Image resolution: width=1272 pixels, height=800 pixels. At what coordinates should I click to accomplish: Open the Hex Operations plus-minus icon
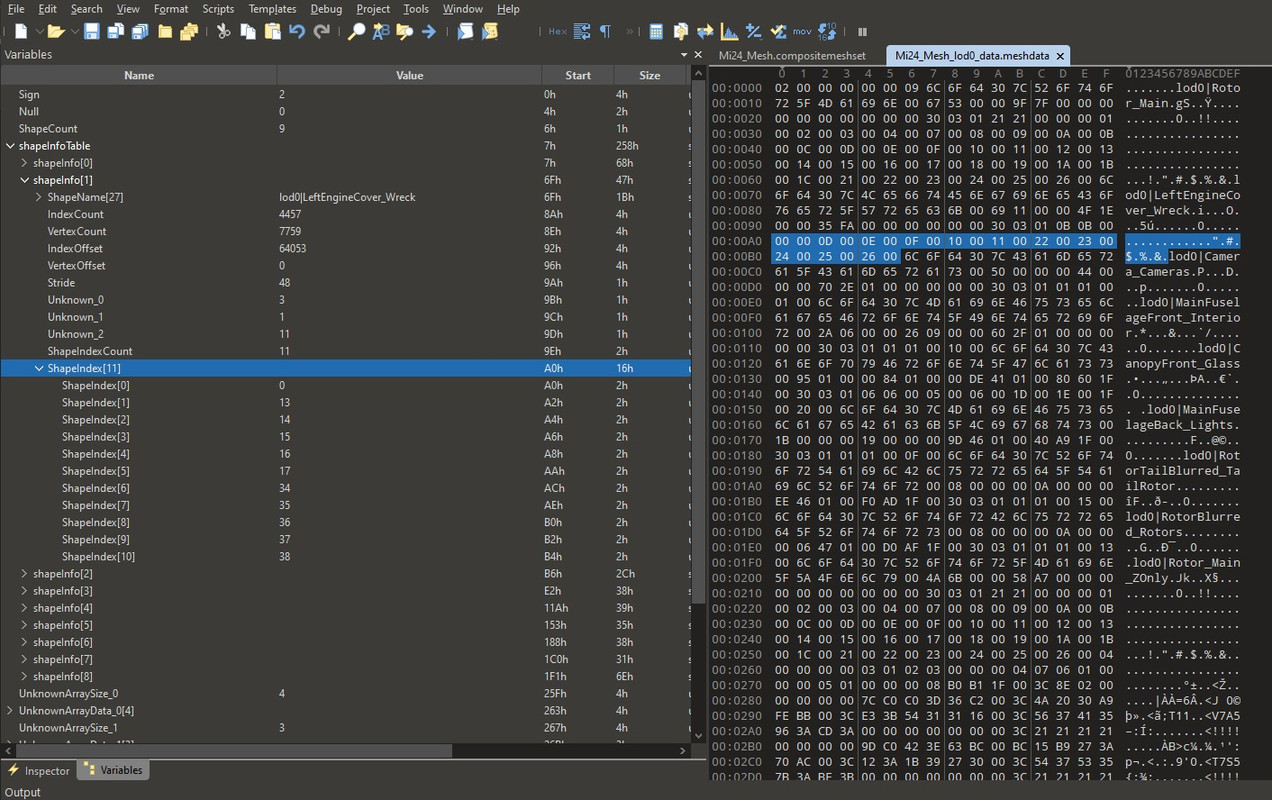pyautogui.click(x=753, y=32)
